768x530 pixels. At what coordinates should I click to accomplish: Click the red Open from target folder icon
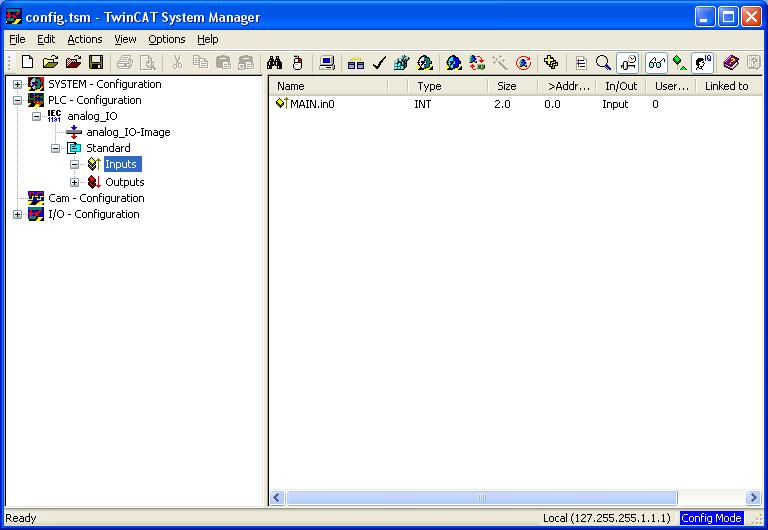point(73,62)
